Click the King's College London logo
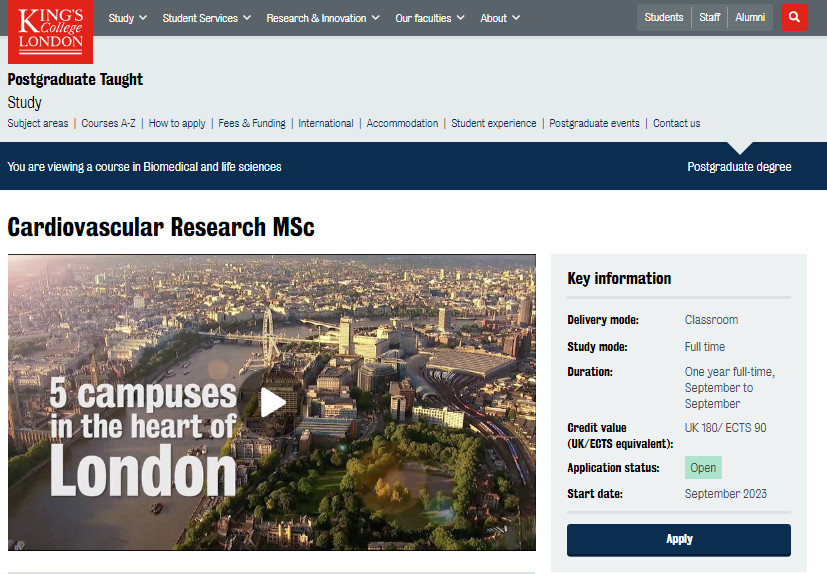The image size is (827, 574). pyautogui.click(x=50, y=30)
